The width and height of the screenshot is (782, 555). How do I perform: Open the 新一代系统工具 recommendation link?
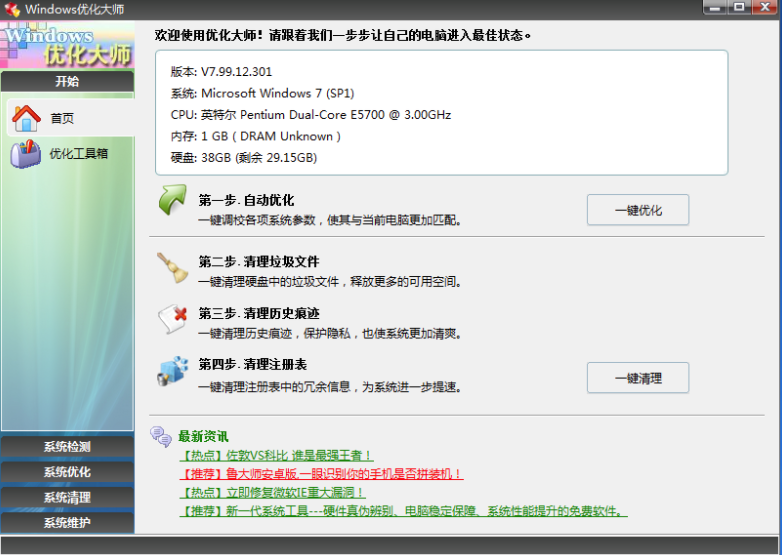pos(403,511)
